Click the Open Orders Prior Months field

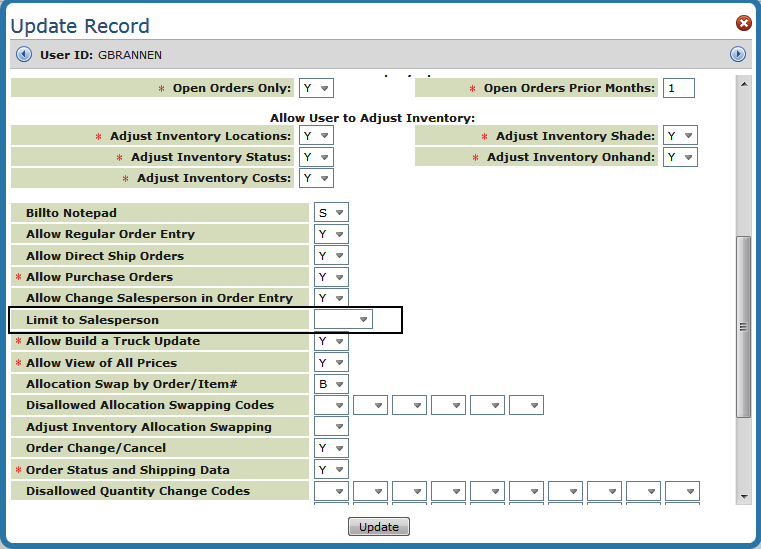click(678, 88)
